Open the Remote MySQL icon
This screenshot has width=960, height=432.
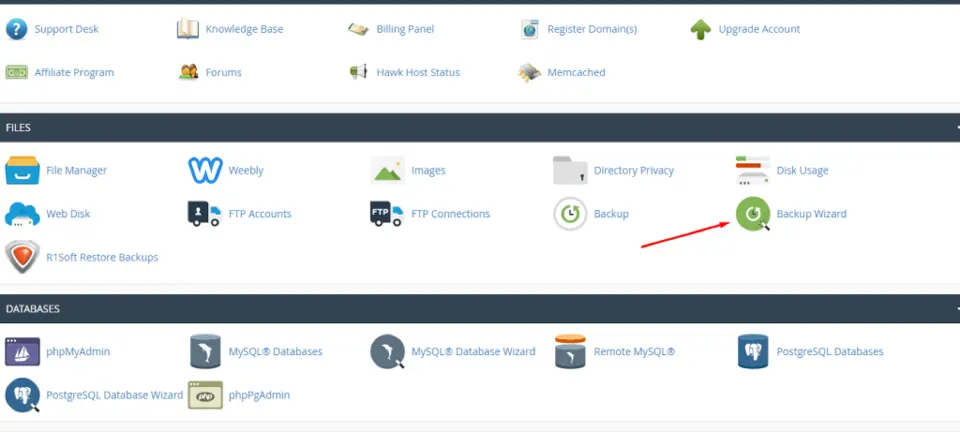[570, 352]
